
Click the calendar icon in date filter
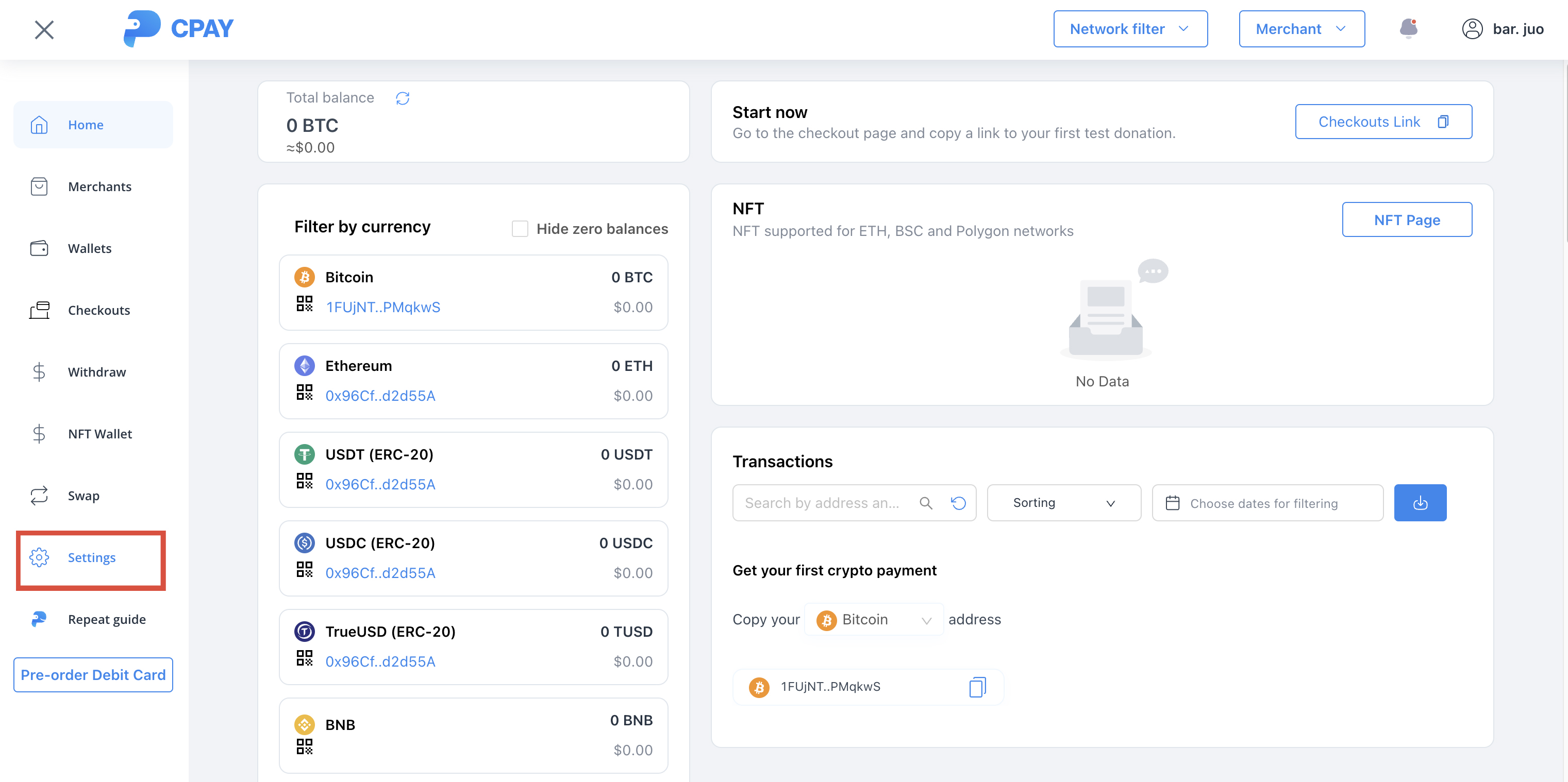[1172, 503]
